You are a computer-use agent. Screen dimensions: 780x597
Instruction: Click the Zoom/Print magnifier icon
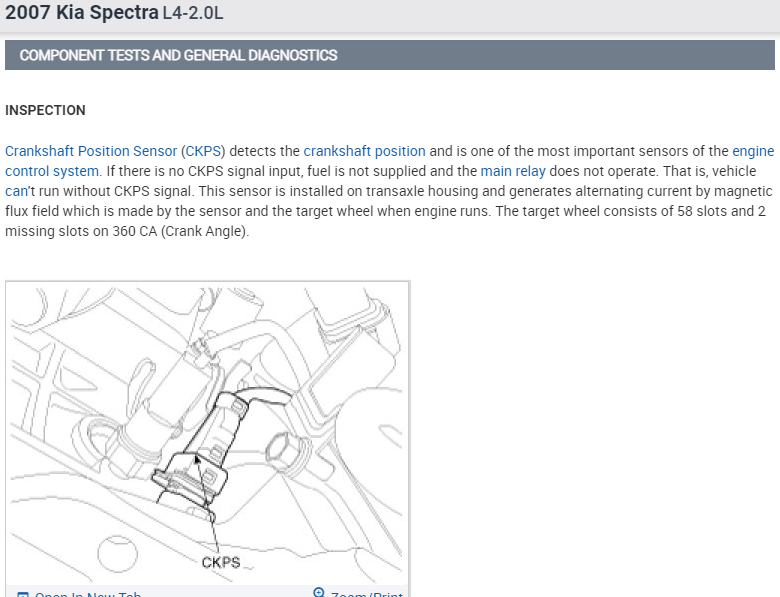point(318,593)
